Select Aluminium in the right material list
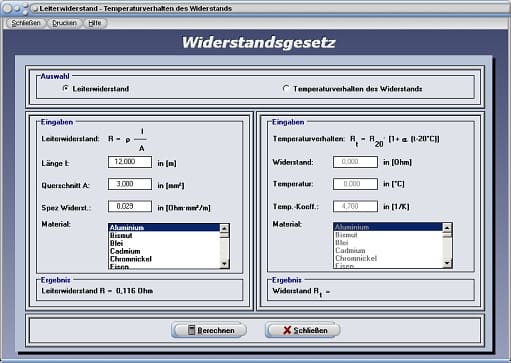The height and width of the screenshot is (363, 511). [388, 227]
